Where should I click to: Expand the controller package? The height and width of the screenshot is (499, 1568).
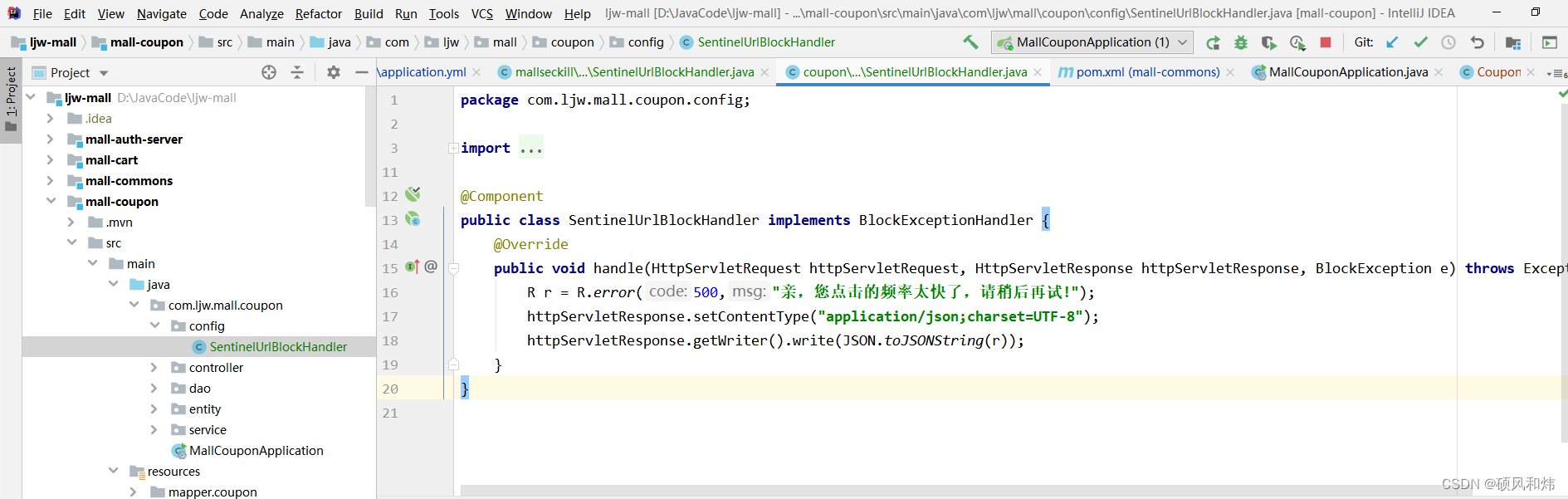[x=154, y=368]
